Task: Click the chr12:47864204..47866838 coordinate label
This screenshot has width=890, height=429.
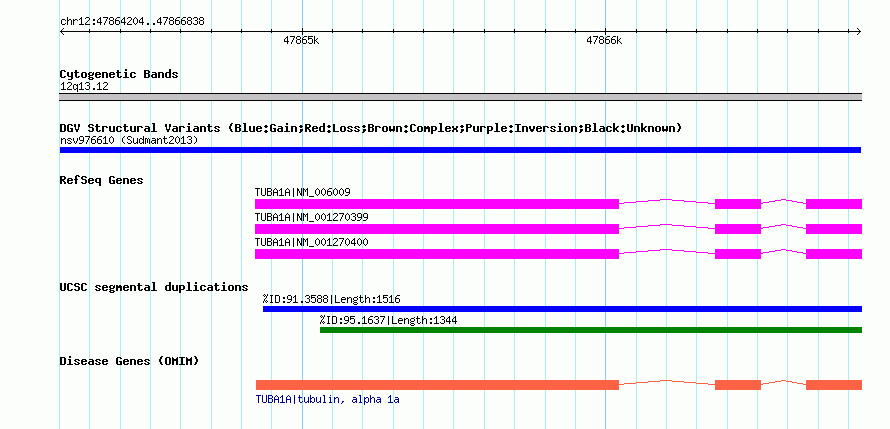Action: (x=132, y=22)
